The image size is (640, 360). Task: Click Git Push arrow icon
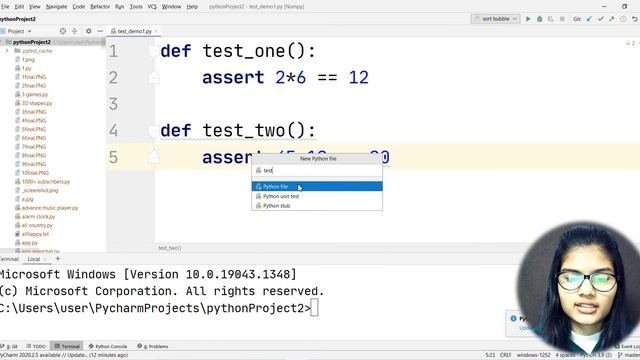[x=611, y=19]
